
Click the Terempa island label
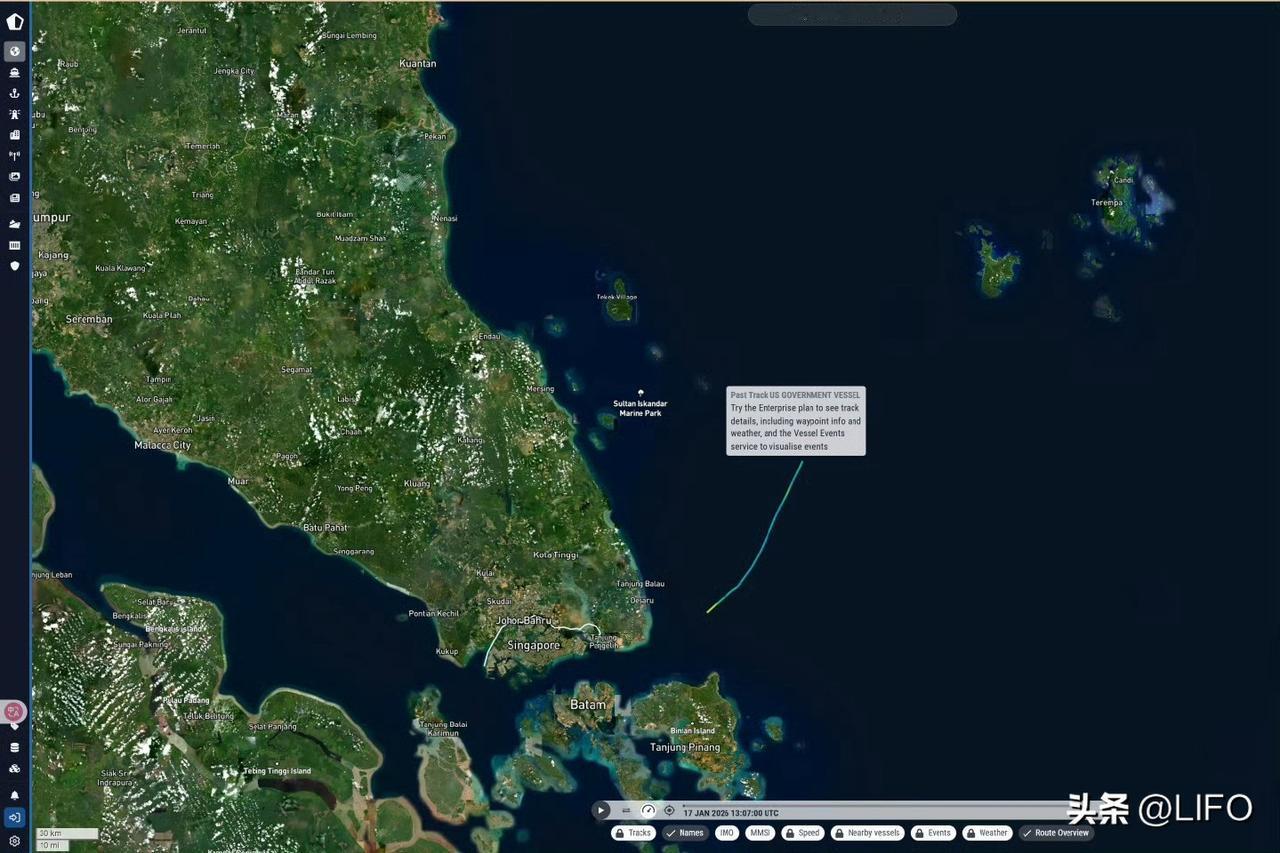(1107, 203)
